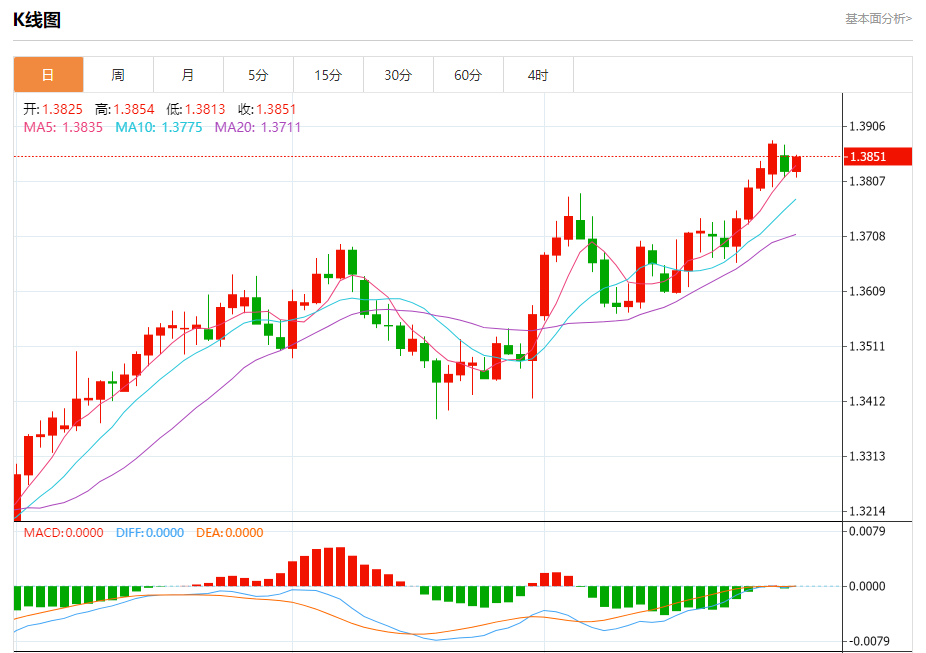This screenshot has height=653, width=926.
Task: Open the 月 monthly chart tab
Action: [188, 75]
